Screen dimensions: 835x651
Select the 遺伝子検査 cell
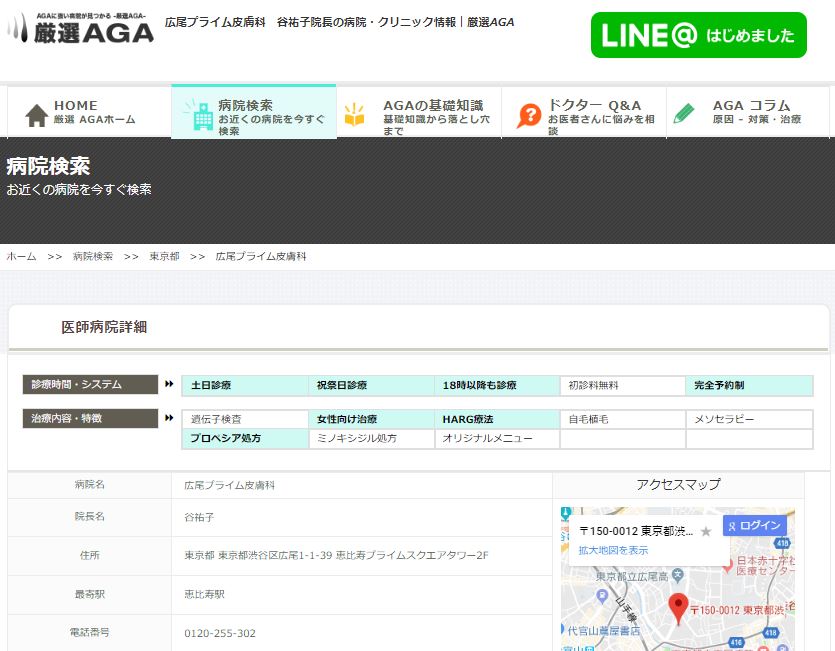point(245,419)
